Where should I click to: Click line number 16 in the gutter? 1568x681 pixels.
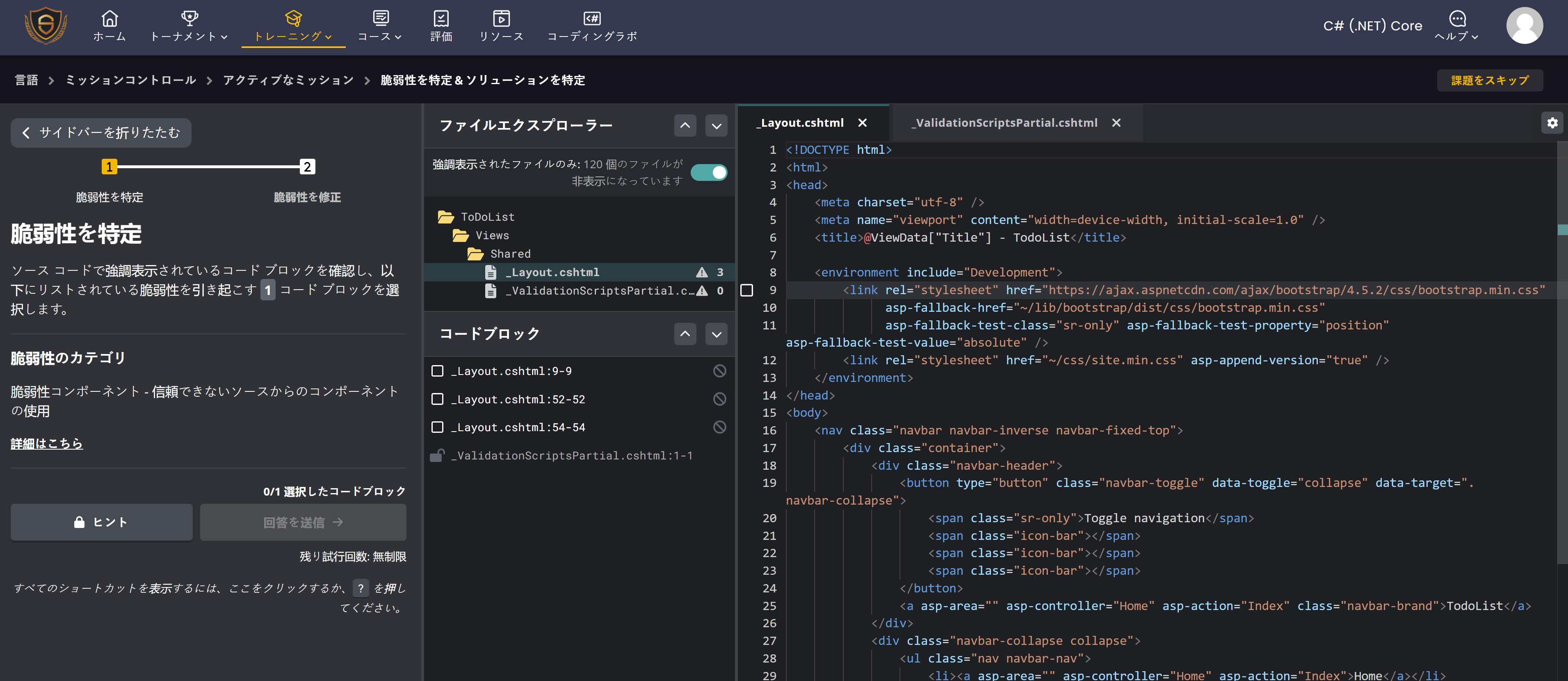point(769,430)
